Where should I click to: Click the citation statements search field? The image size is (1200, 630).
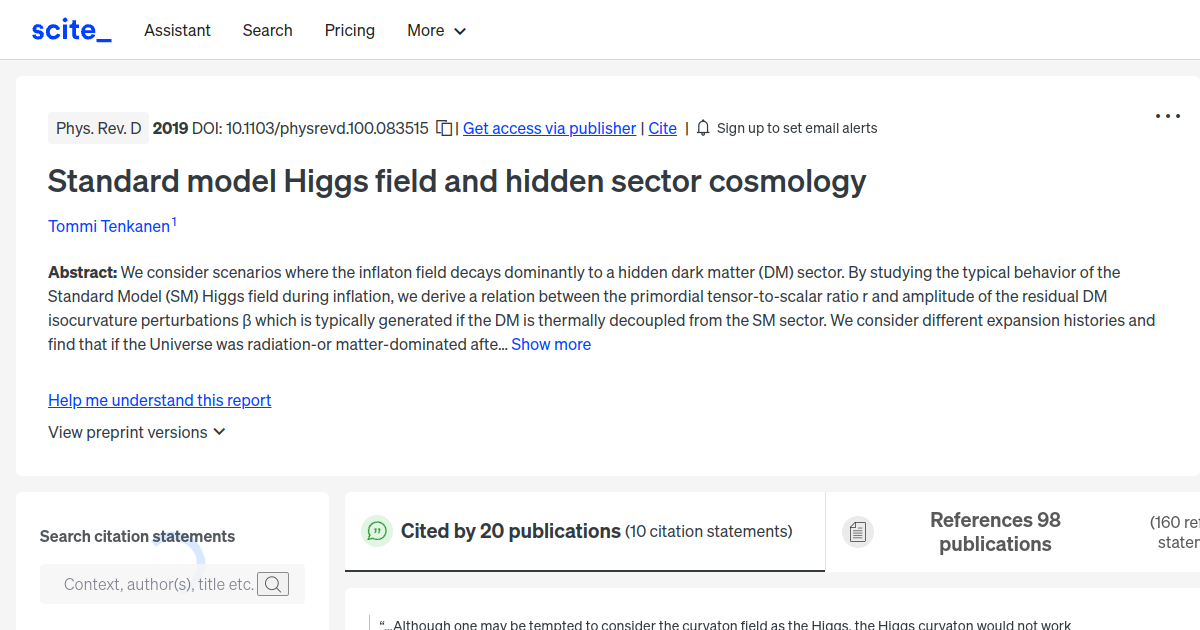[160, 583]
